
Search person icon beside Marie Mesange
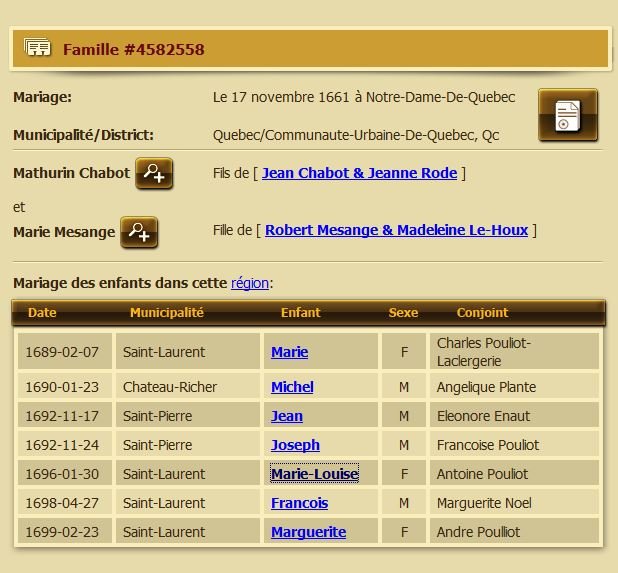click(x=139, y=232)
